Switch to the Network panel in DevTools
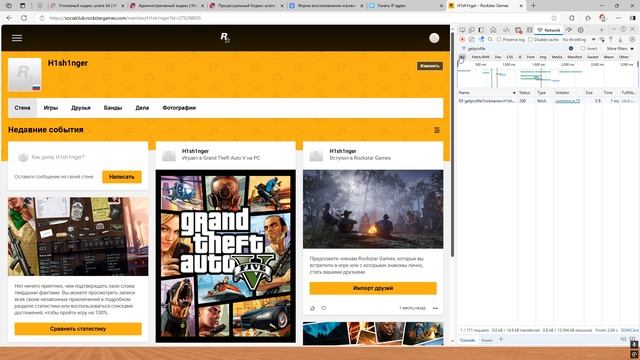Screen dimensions: 640x360 [549, 30]
